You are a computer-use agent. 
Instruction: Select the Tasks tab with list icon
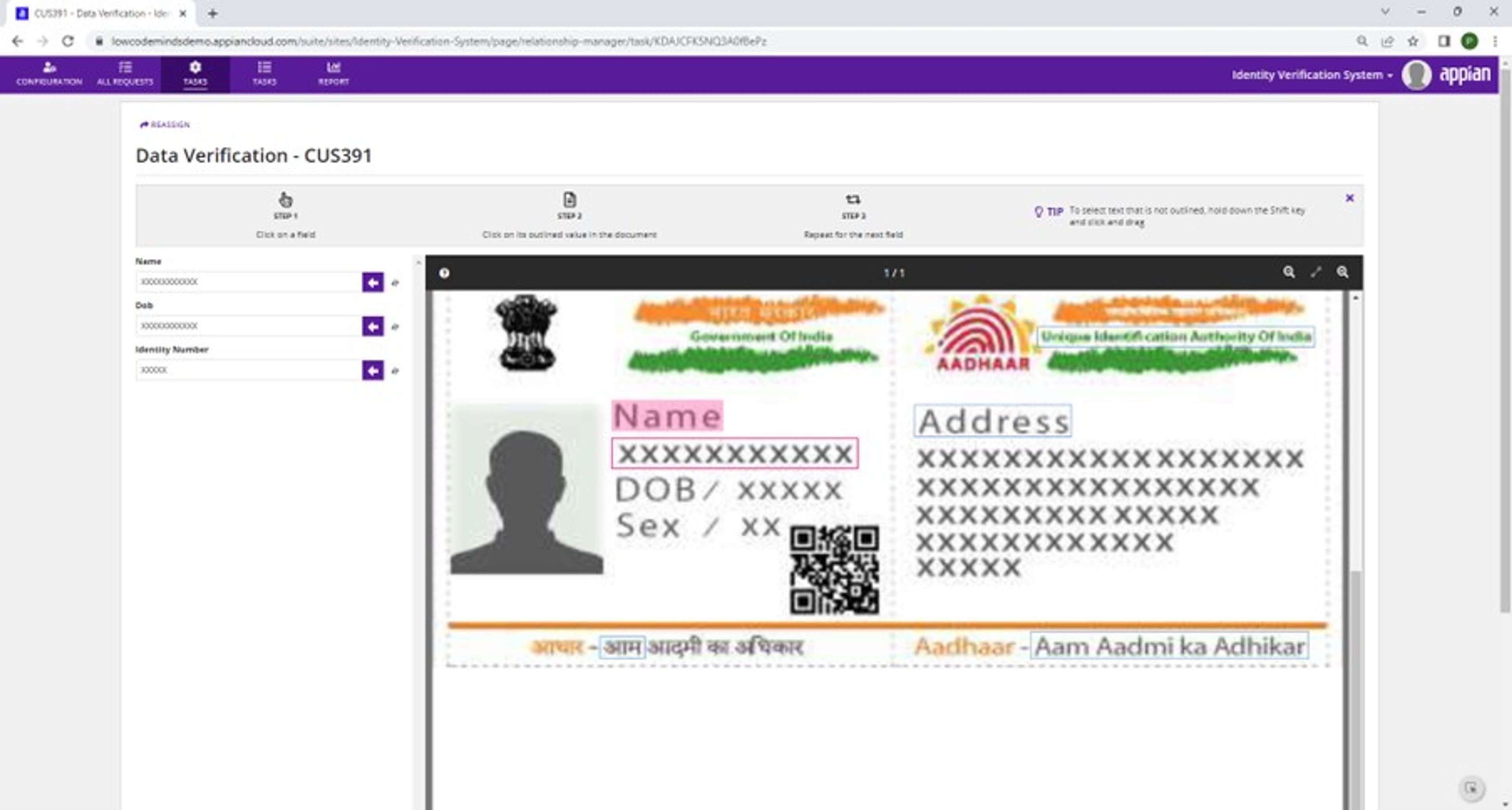265,74
